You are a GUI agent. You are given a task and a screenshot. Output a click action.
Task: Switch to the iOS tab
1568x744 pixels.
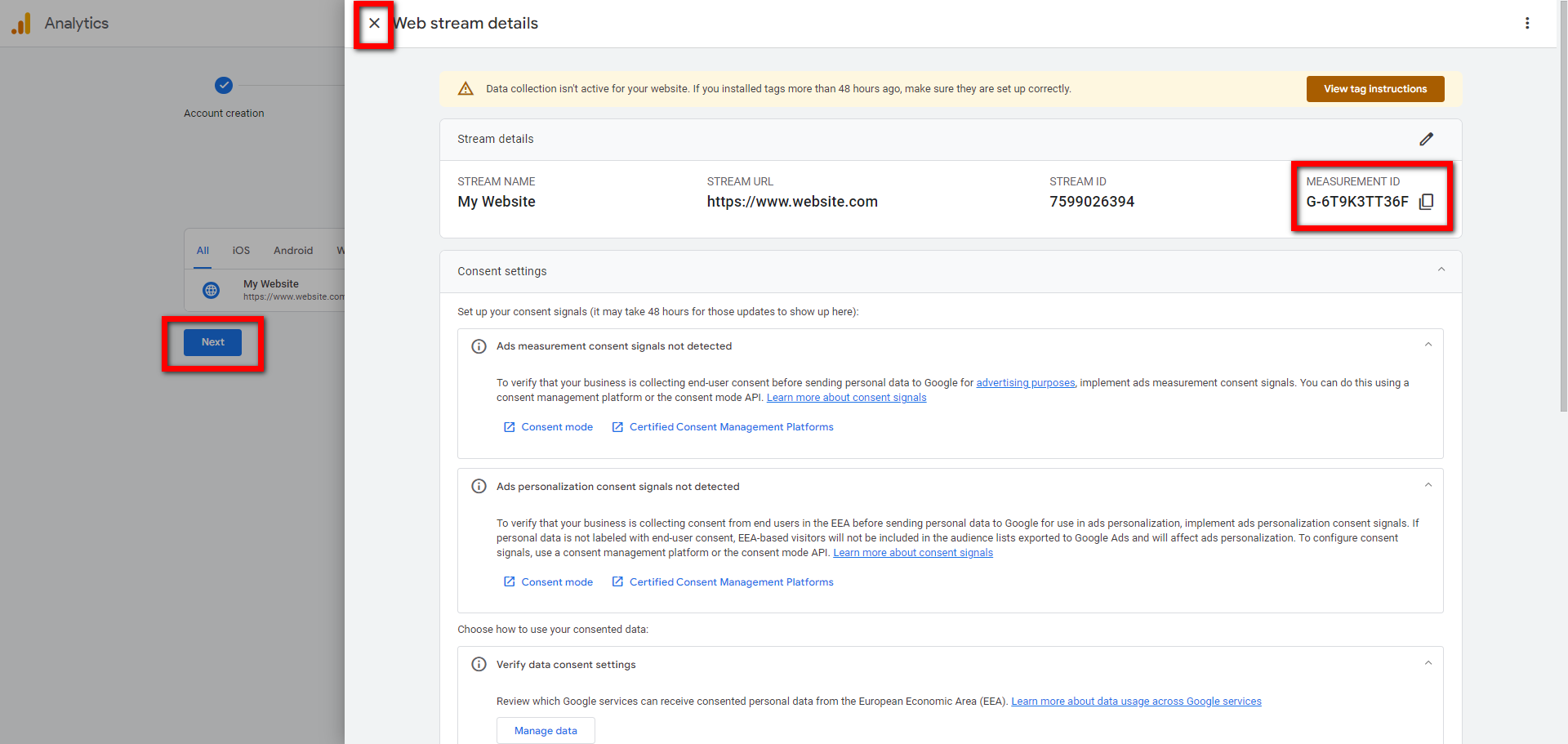coord(241,250)
